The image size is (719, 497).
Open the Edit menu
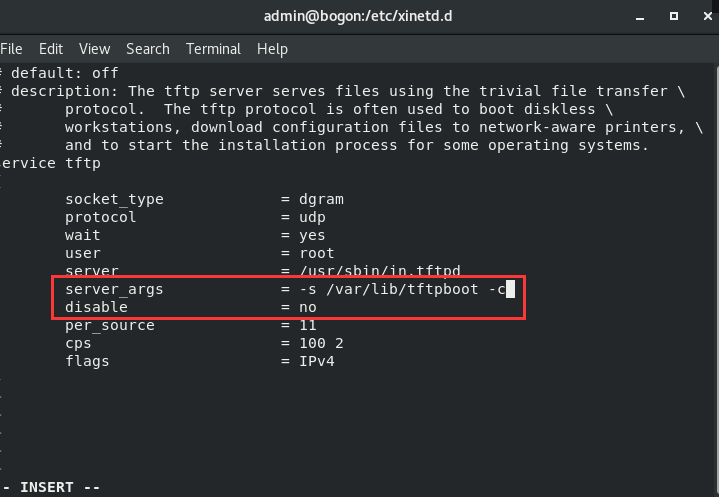[50, 49]
